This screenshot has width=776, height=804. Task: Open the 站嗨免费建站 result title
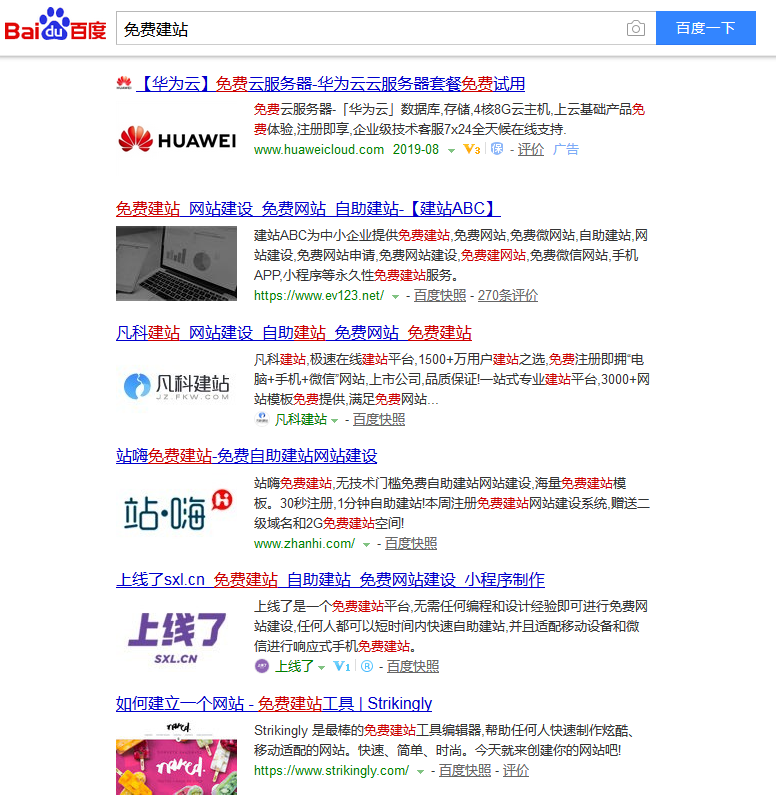[246, 456]
